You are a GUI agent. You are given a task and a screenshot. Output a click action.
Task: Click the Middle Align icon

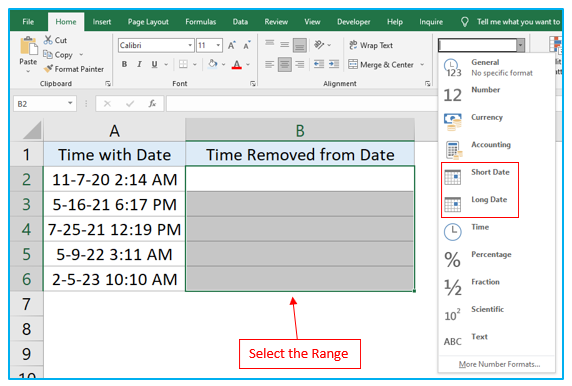(x=285, y=45)
